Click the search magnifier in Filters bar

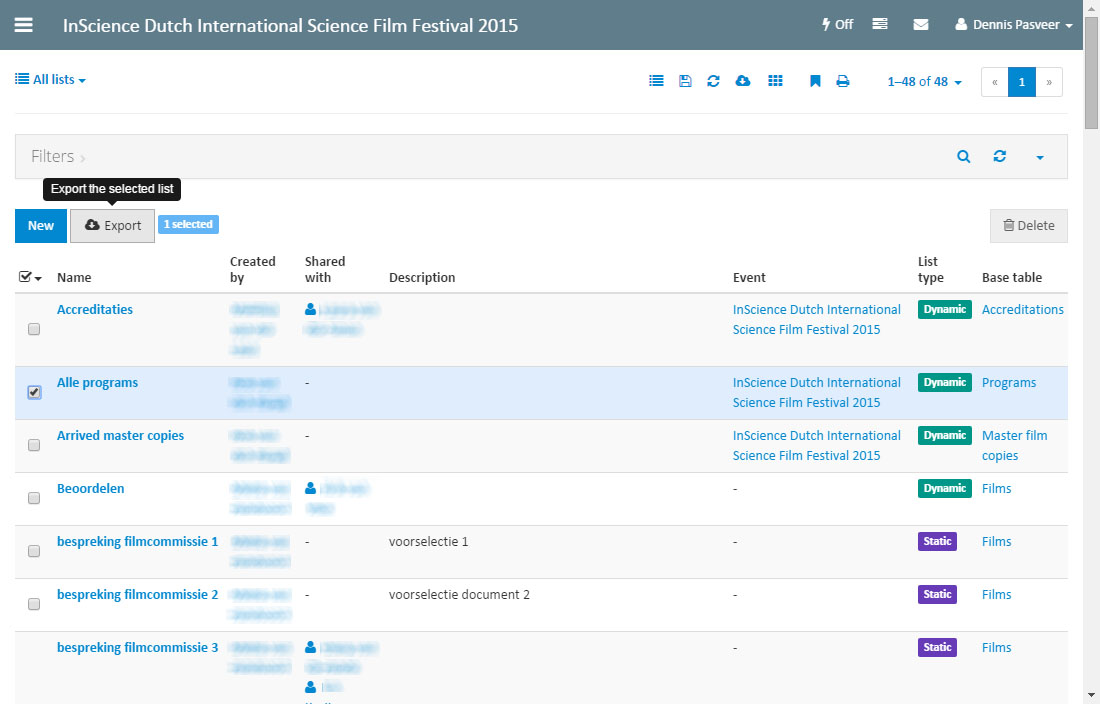(964, 157)
